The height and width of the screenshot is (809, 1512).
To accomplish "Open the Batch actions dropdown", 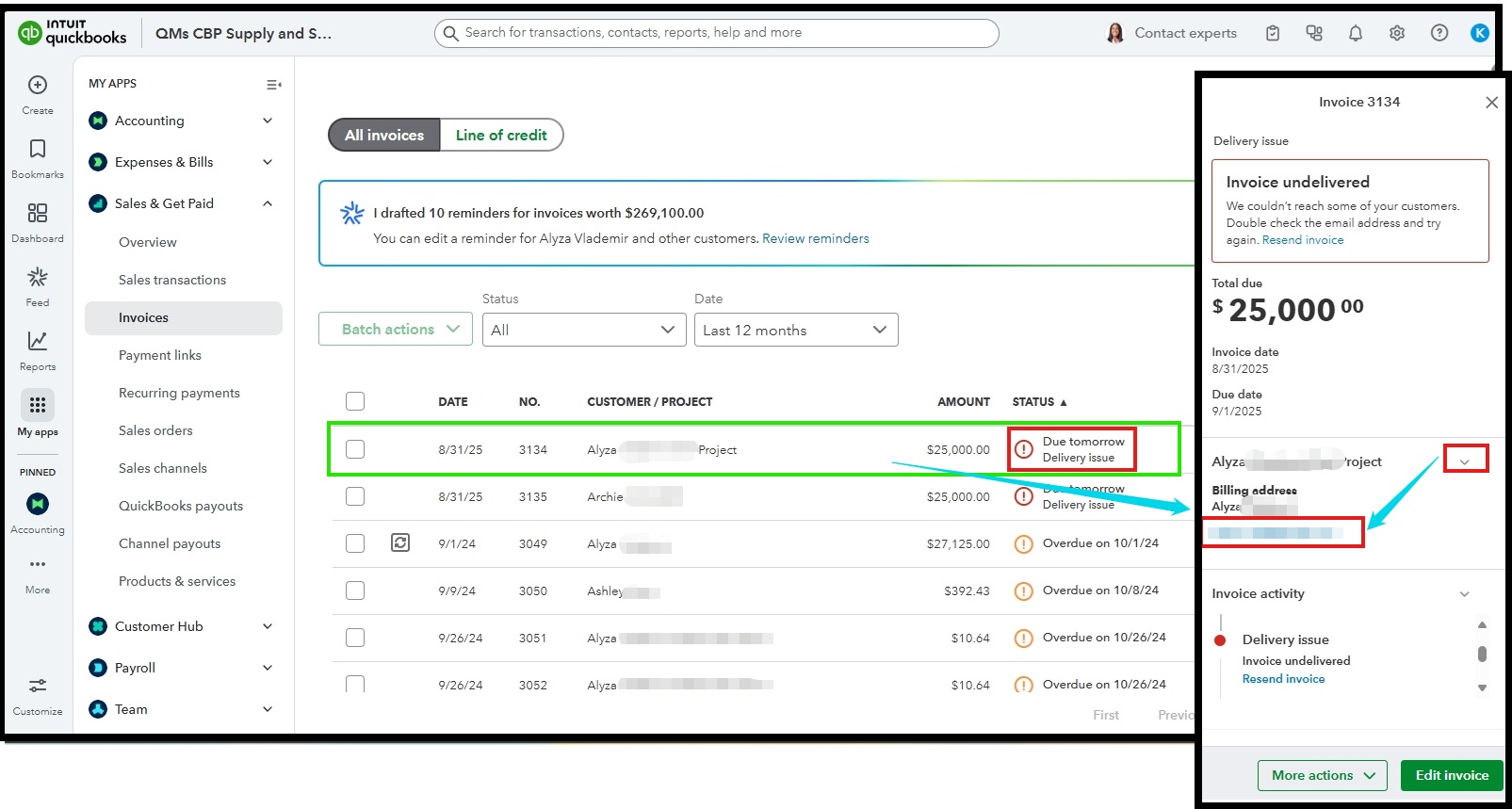I will click(x=396, y=329).
